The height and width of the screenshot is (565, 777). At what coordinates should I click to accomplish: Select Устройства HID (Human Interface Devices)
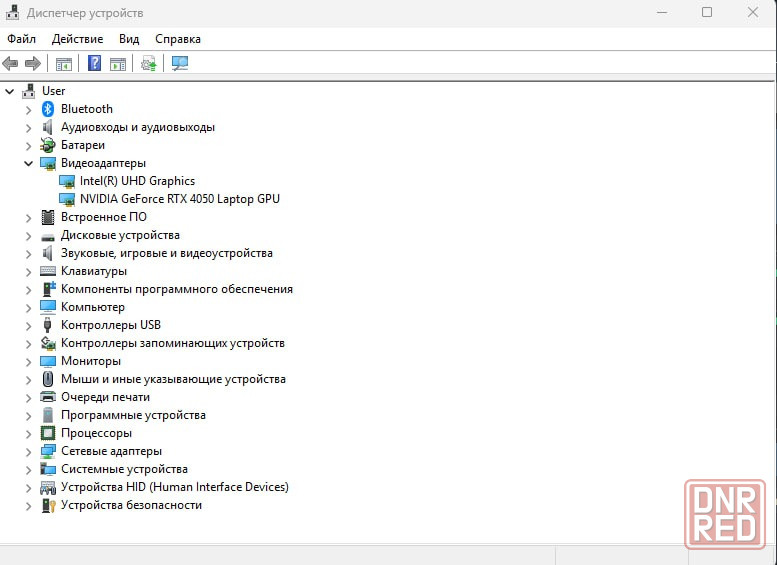[x=174, y=487]
